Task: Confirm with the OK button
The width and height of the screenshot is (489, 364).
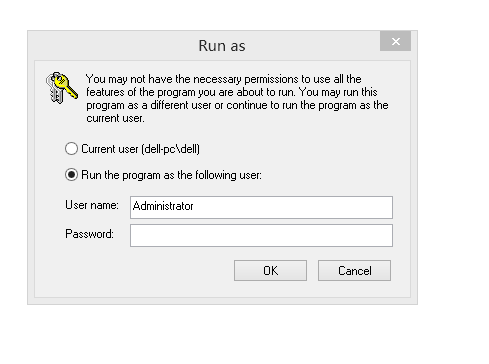Action: (270, 271)
